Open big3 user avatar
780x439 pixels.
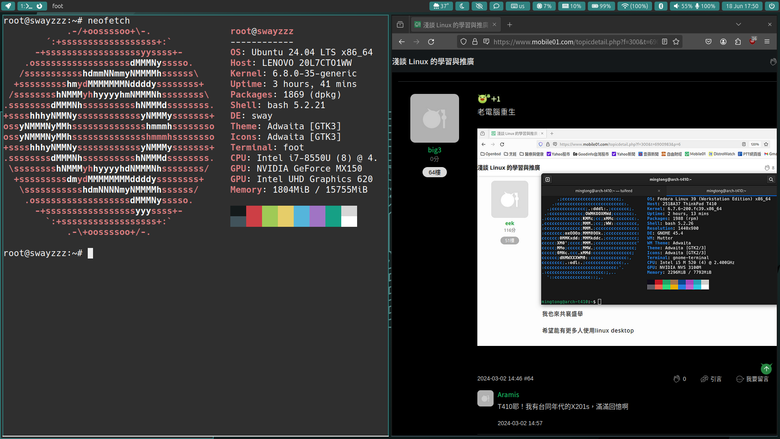click(434, 118)
